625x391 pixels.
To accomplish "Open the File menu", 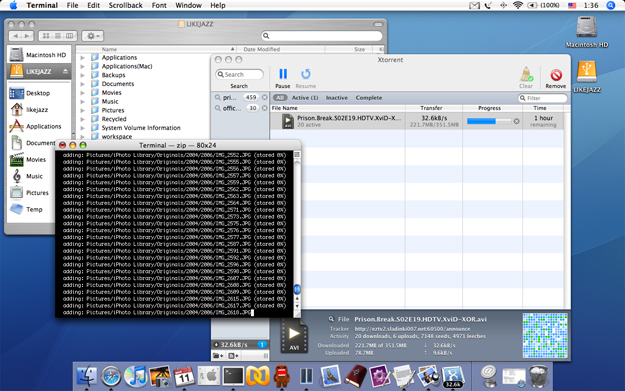I will [x=72, y=5].
